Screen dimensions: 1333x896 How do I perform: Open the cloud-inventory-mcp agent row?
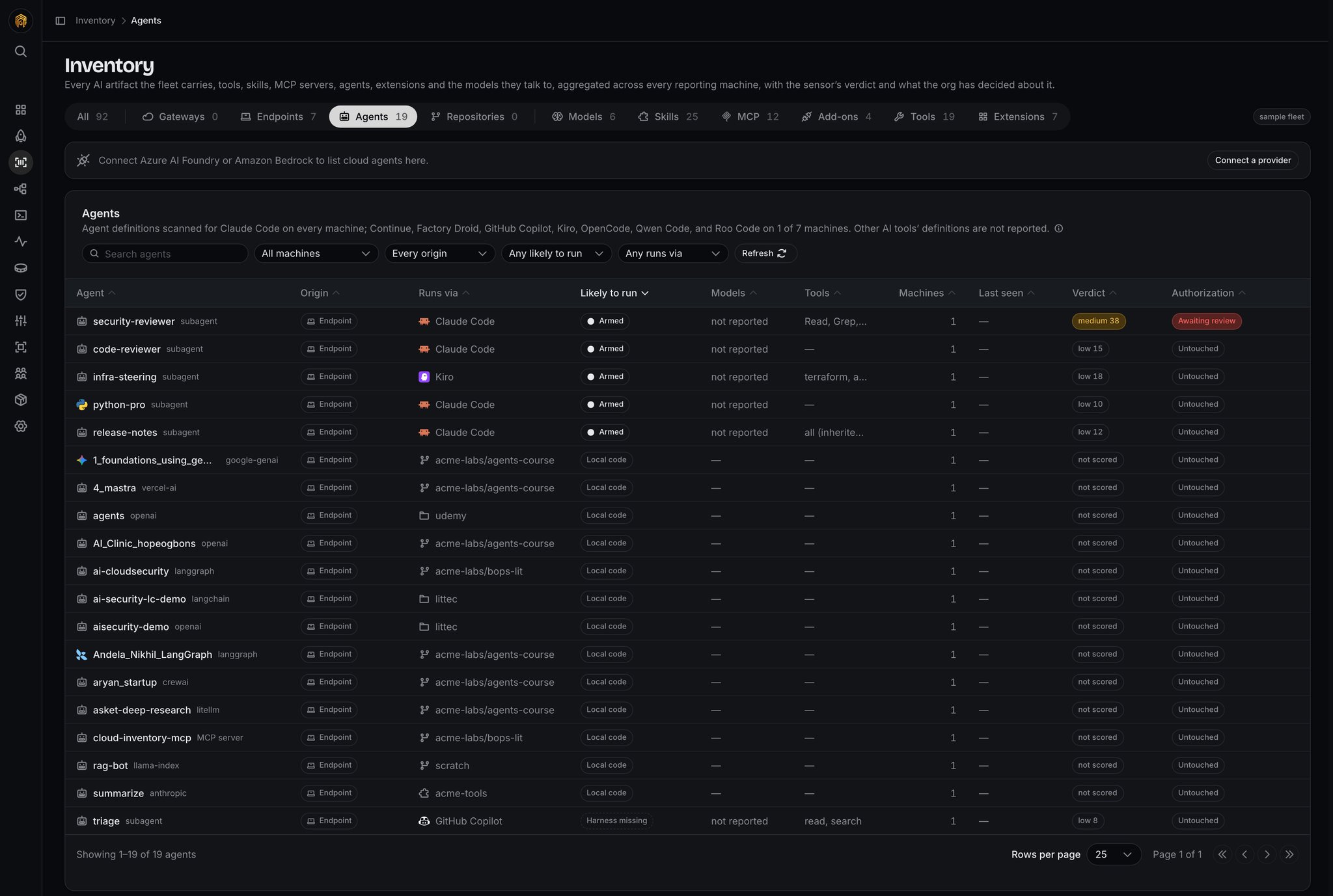(687, 738)
